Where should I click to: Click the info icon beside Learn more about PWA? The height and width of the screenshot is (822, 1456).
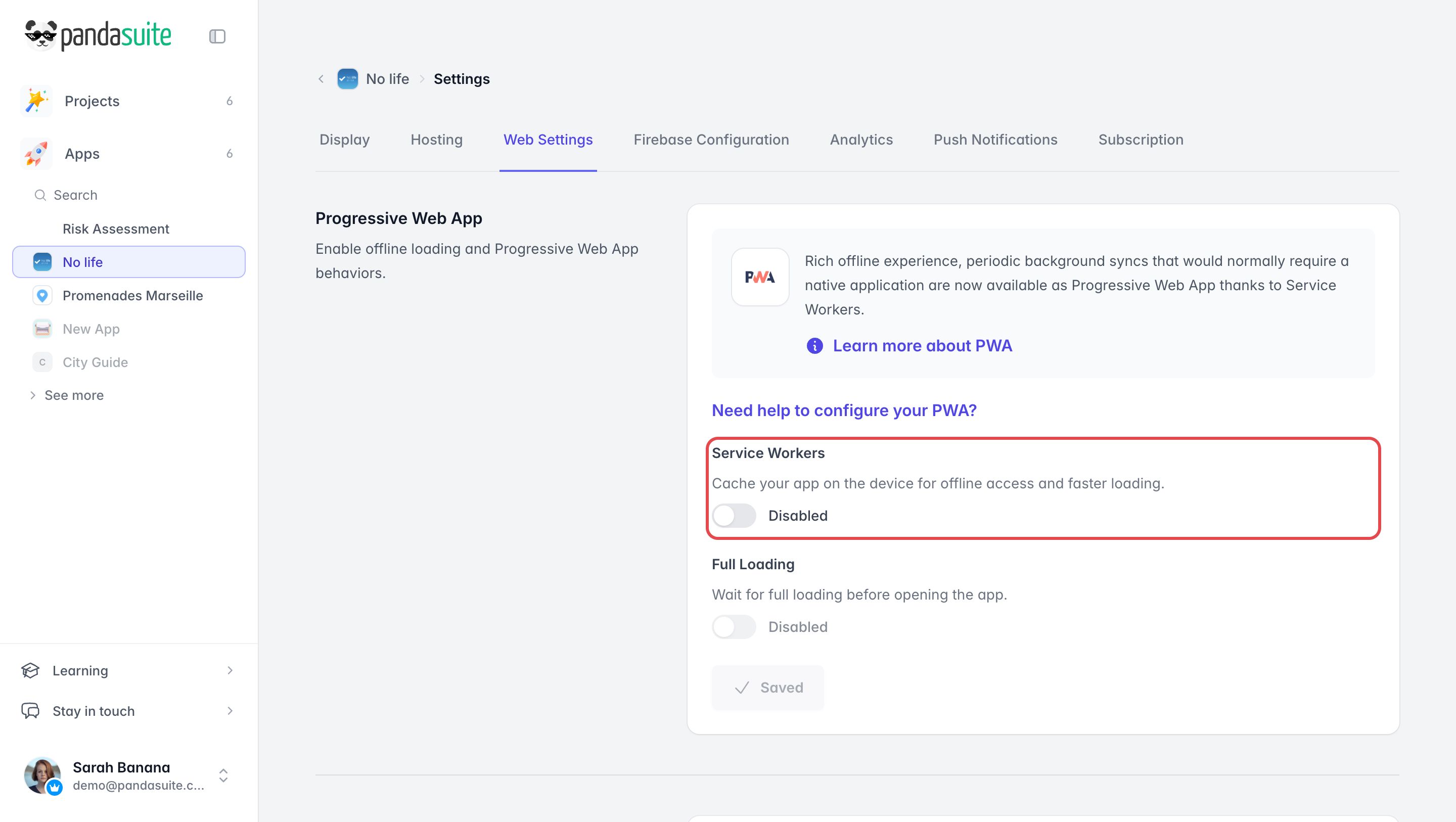pos(814,345)
